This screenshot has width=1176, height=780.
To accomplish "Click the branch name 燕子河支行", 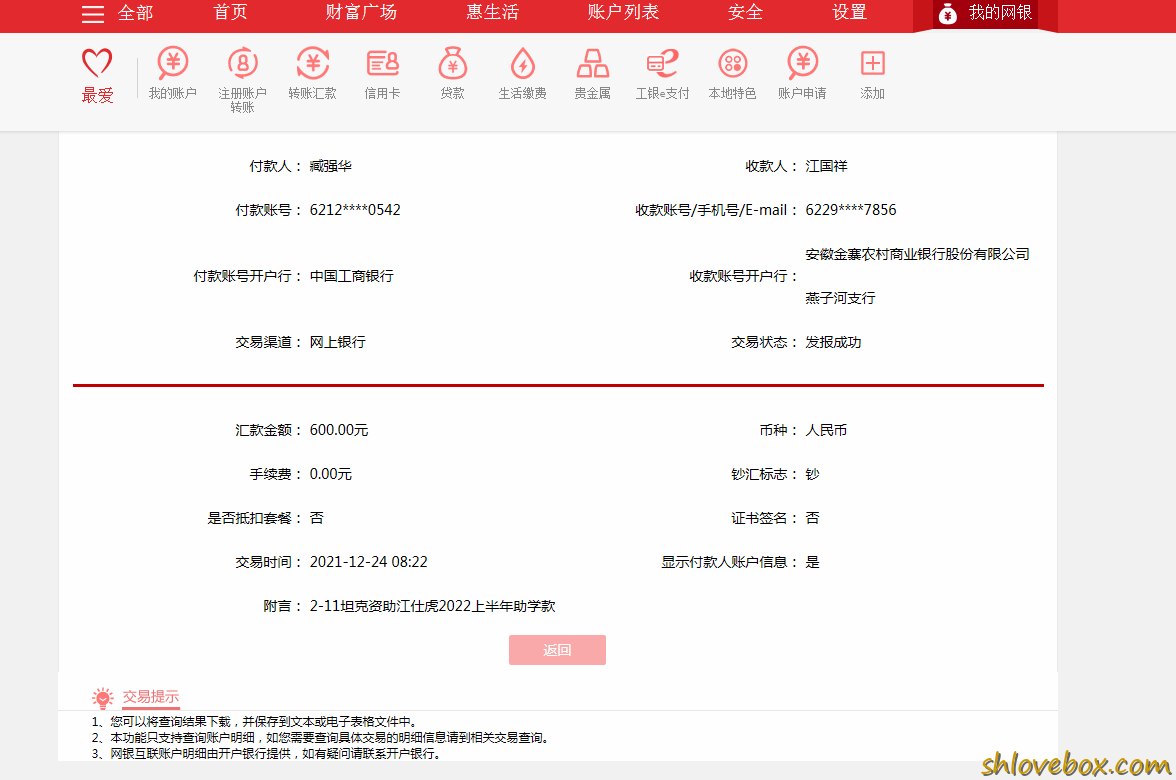I will coord(841,298).
